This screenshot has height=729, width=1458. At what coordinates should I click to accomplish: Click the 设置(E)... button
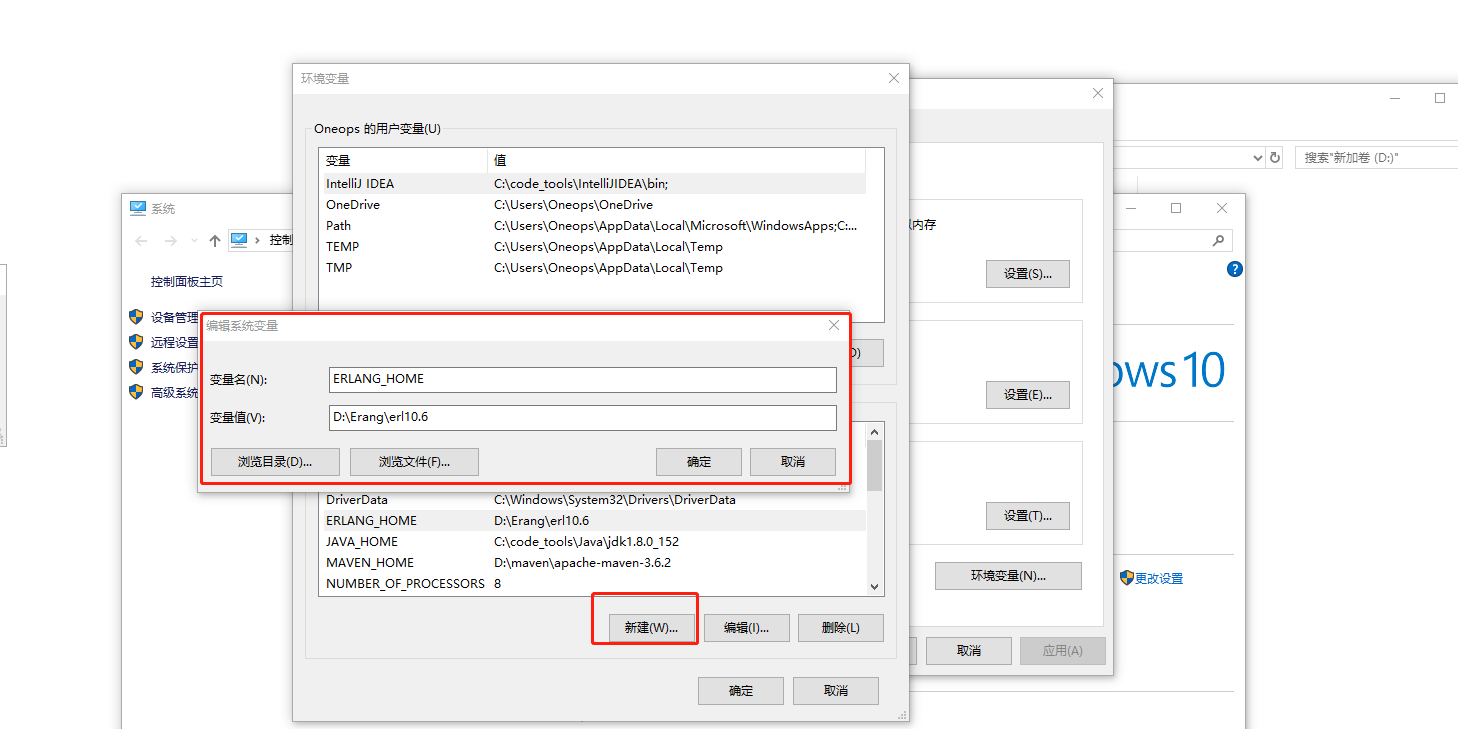1027,395
